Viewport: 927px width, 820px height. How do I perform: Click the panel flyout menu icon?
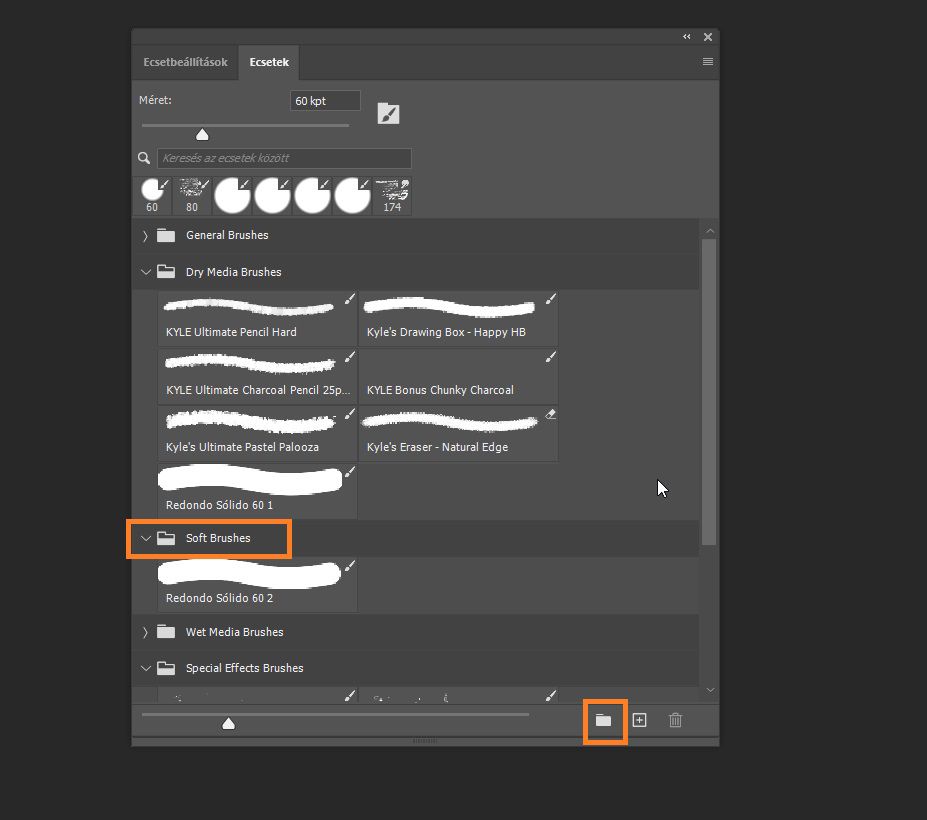707,61
